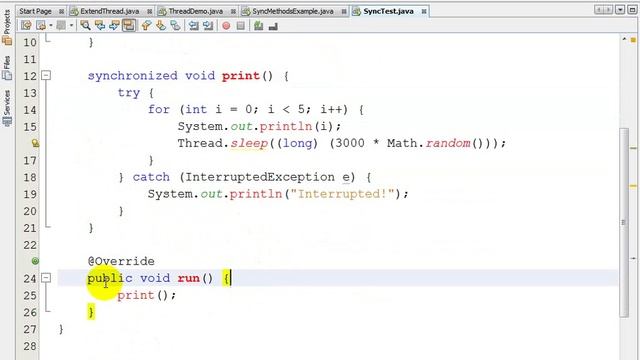The height and width of the screenshot is (360, 640).
Task: Open the document list dropdown button
Action: (x=620, y=10)
